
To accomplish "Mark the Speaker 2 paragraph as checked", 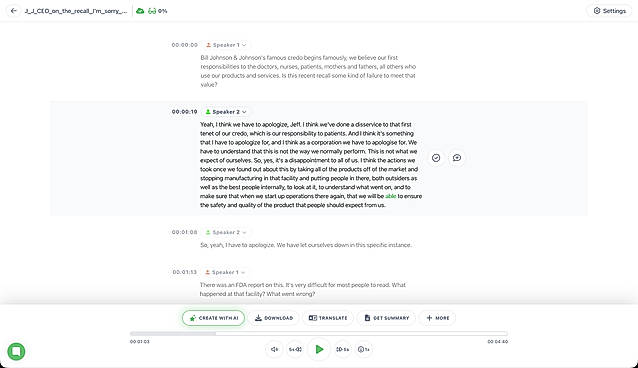I will [436, 158].
